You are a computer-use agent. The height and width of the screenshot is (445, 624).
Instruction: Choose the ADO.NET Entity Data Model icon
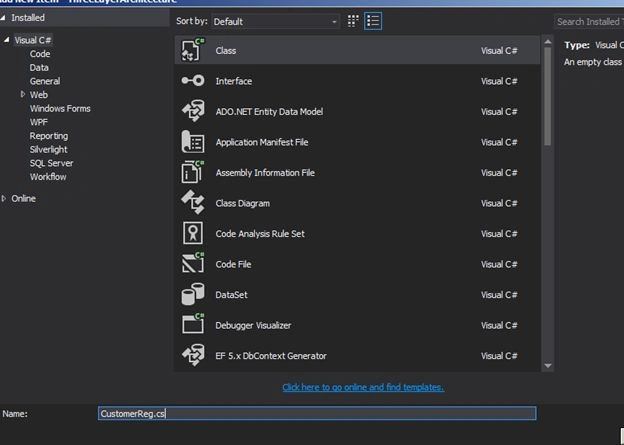pos(193,111)
